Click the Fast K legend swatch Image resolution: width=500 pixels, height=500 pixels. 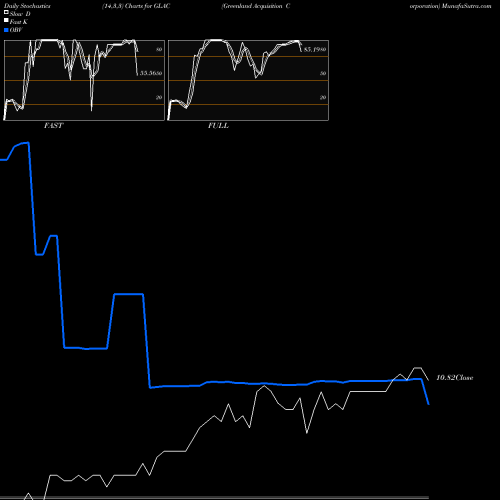[6, 20]
